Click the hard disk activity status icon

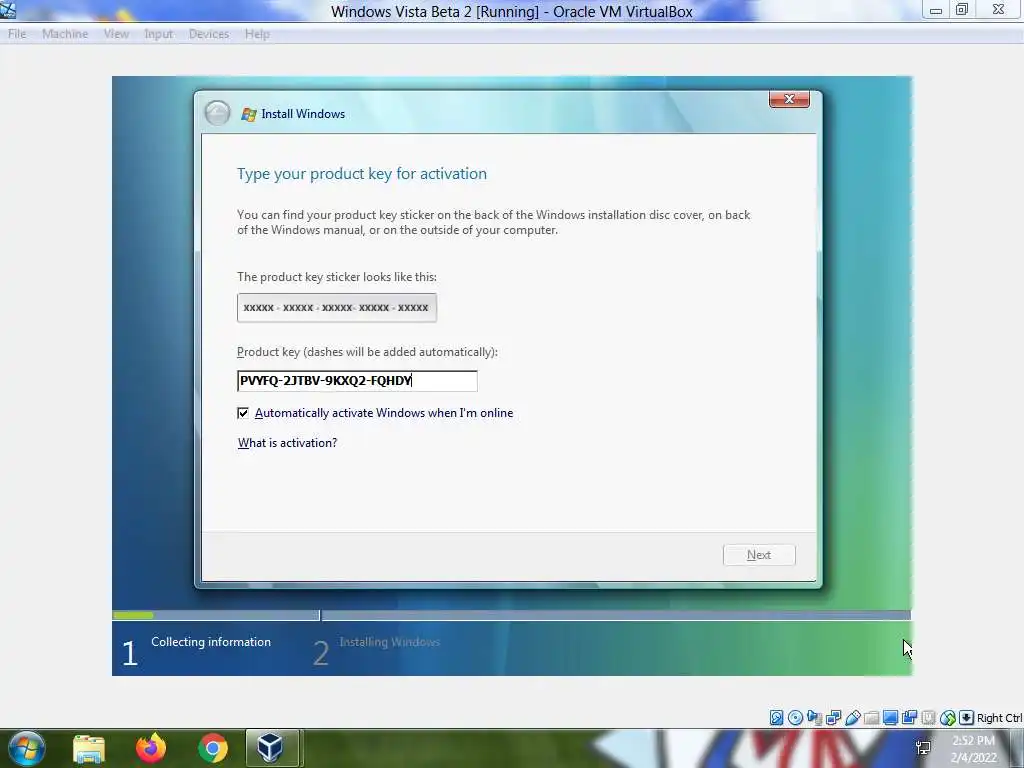tap(776, 718)
